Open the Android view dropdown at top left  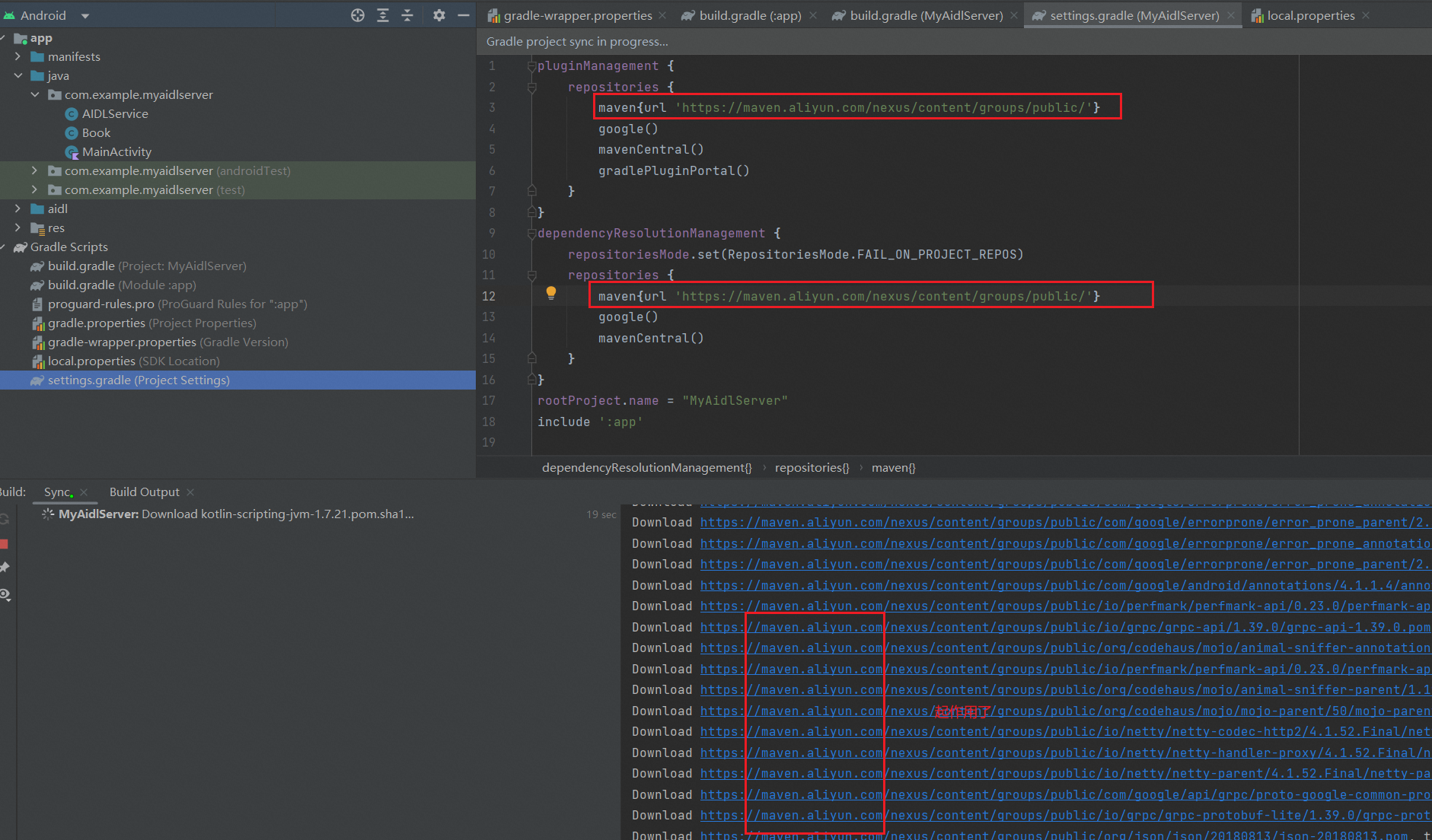(x=84, y=15)
